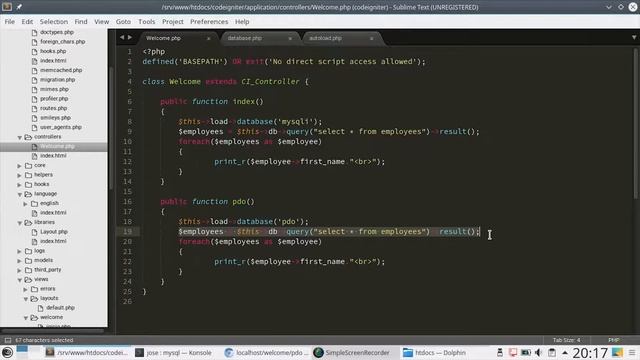Go to next tab using right arrow

(x=130, y=37)
